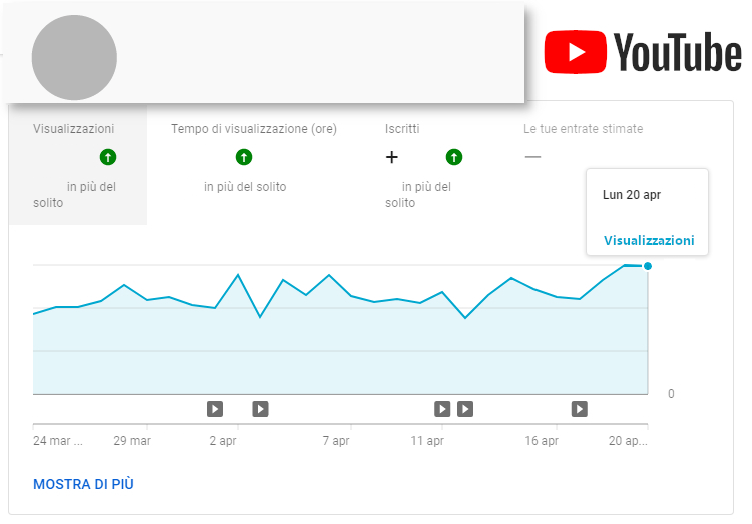
Task: Click the green up arrow under Tempo di visualizzazione
Action: click(x=244, y=157)
